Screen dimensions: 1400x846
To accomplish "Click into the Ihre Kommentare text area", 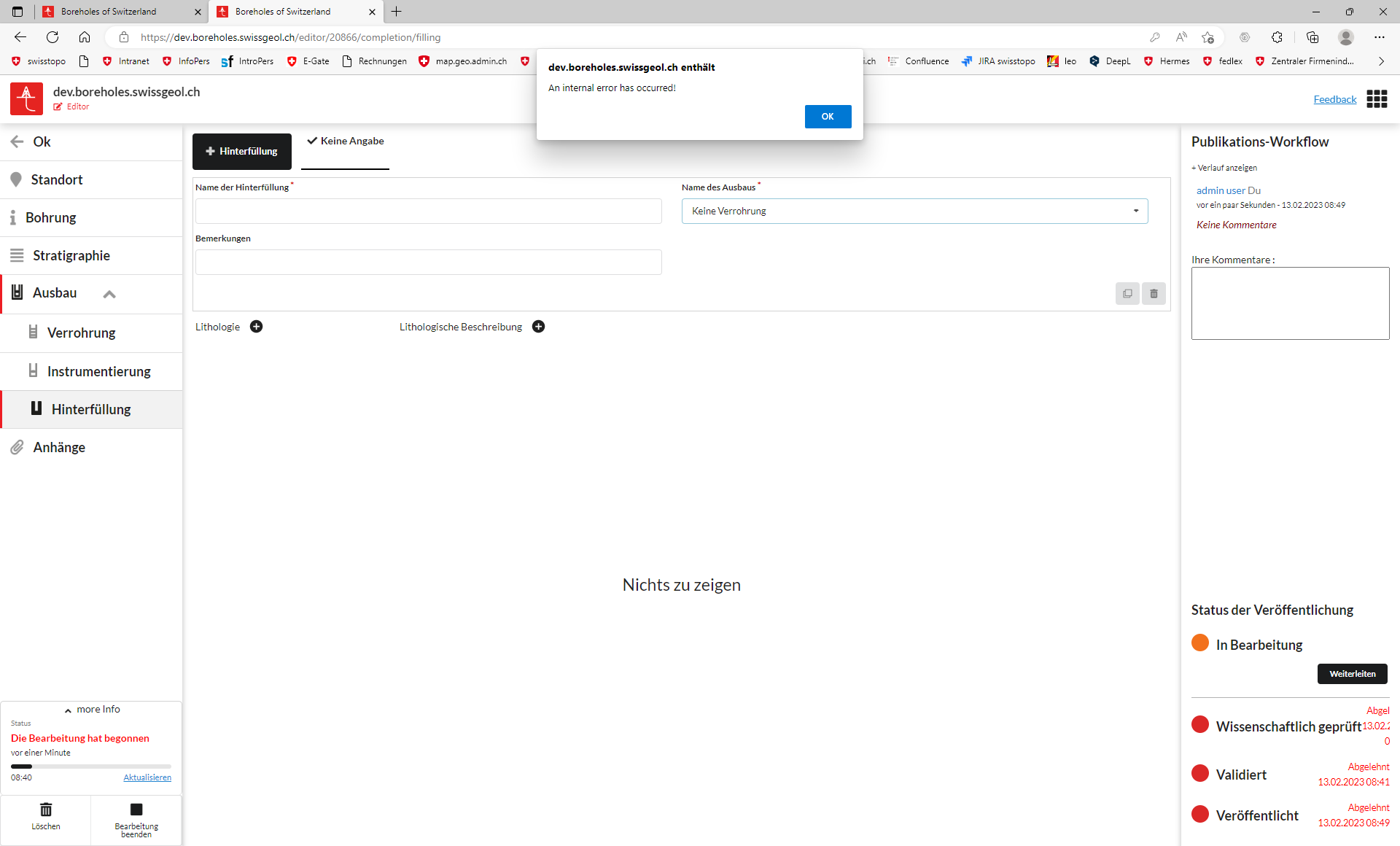I will tap(1291, 303).
